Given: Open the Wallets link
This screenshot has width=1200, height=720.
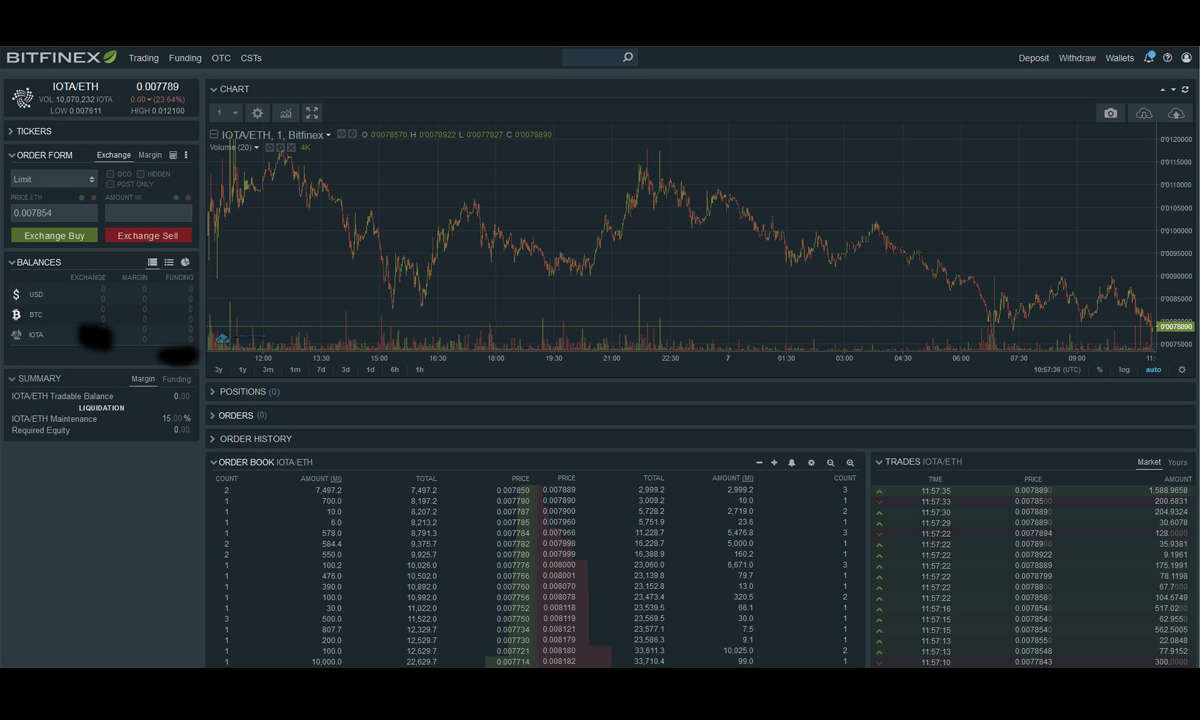Looking at the screenshot, I should [x=1120, y=58].
